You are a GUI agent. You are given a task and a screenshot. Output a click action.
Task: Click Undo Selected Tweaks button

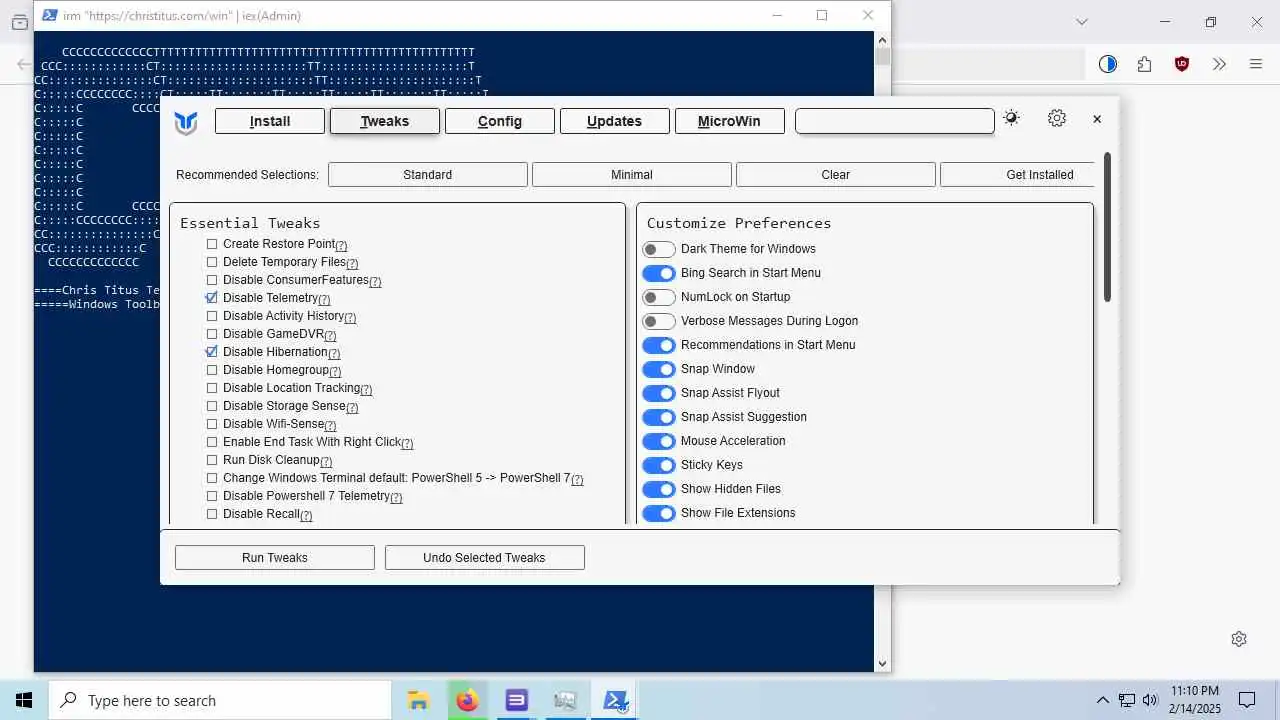click(x=484, y=558)
